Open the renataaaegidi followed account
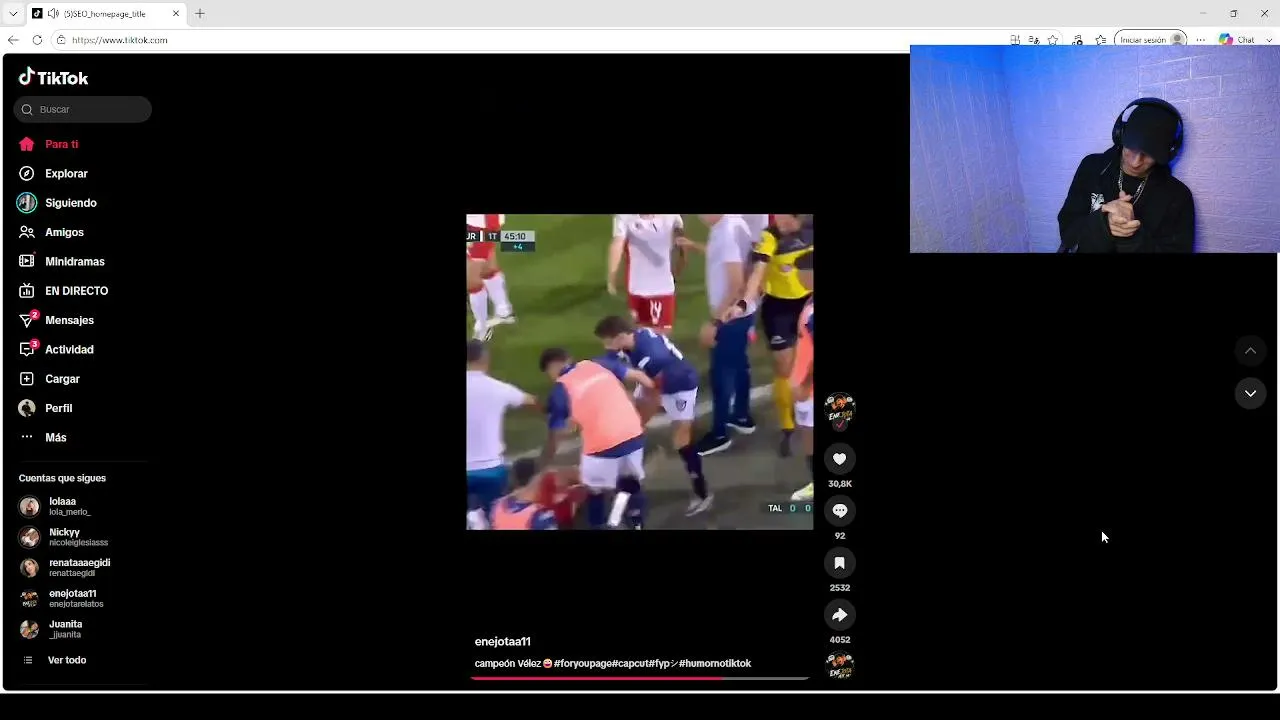Image resolution: width=1280 pixels, height=720 pixels. [x=66, y=567]
